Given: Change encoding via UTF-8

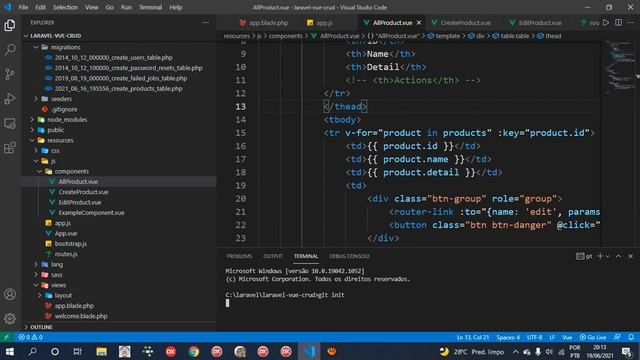Looking at the screenshot, I should (x=534, y=337).
